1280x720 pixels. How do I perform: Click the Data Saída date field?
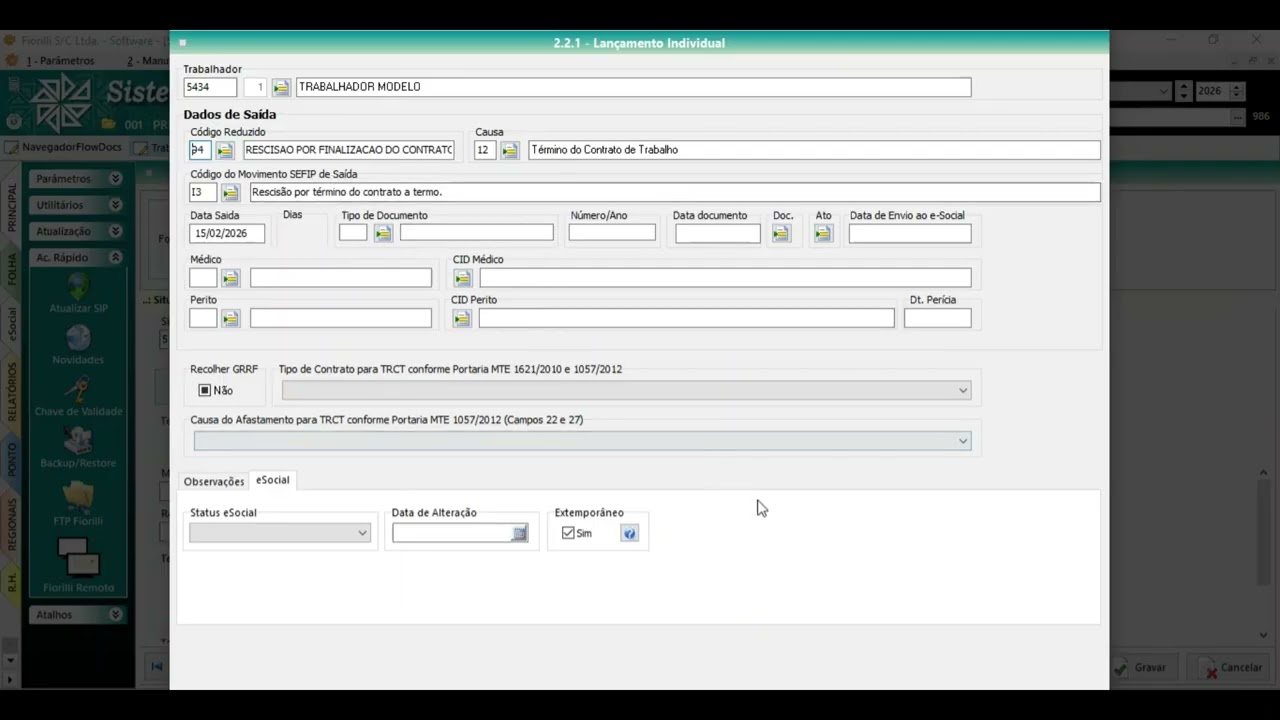click(x=227, y=233)
